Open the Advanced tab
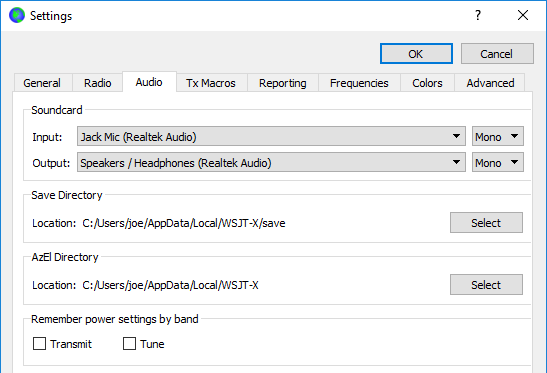Screen dimensions: 547x373 (490, 83)
